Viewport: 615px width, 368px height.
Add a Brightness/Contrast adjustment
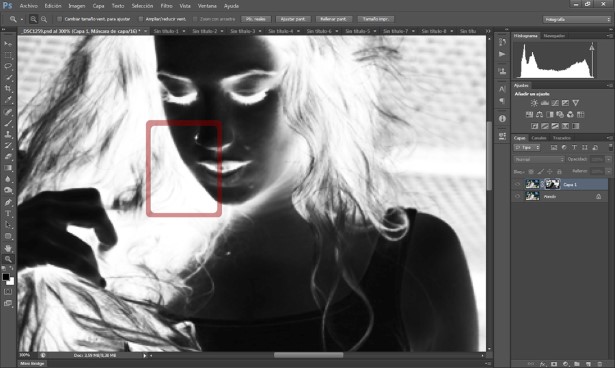click(534, 103)
